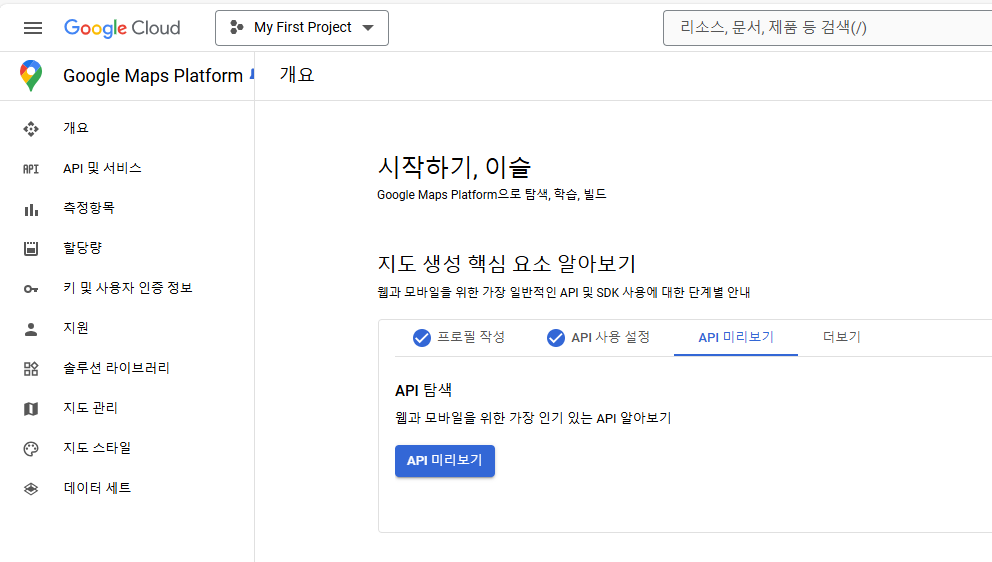The image size is (992, 562).
Task: Click the 시작하기, 이슬 heading
Action: 454,167
